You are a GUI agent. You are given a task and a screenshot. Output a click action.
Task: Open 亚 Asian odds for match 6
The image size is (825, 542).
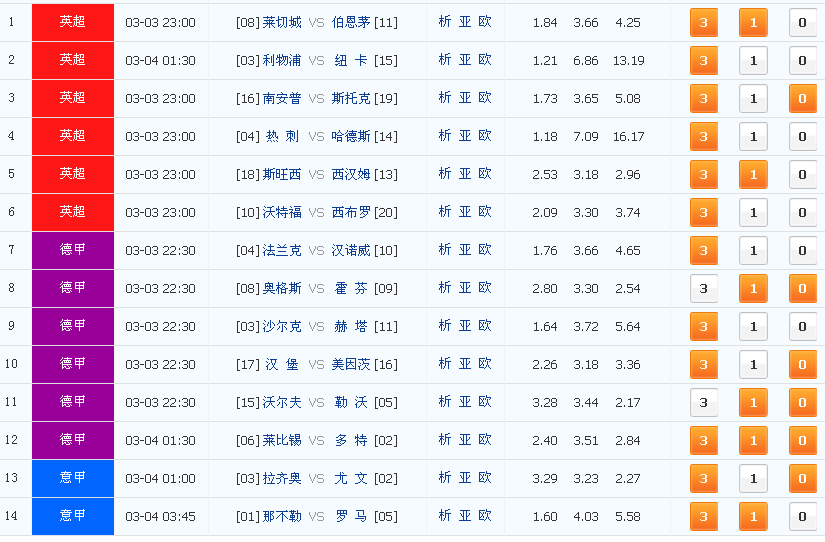click(x=465, y=212)
